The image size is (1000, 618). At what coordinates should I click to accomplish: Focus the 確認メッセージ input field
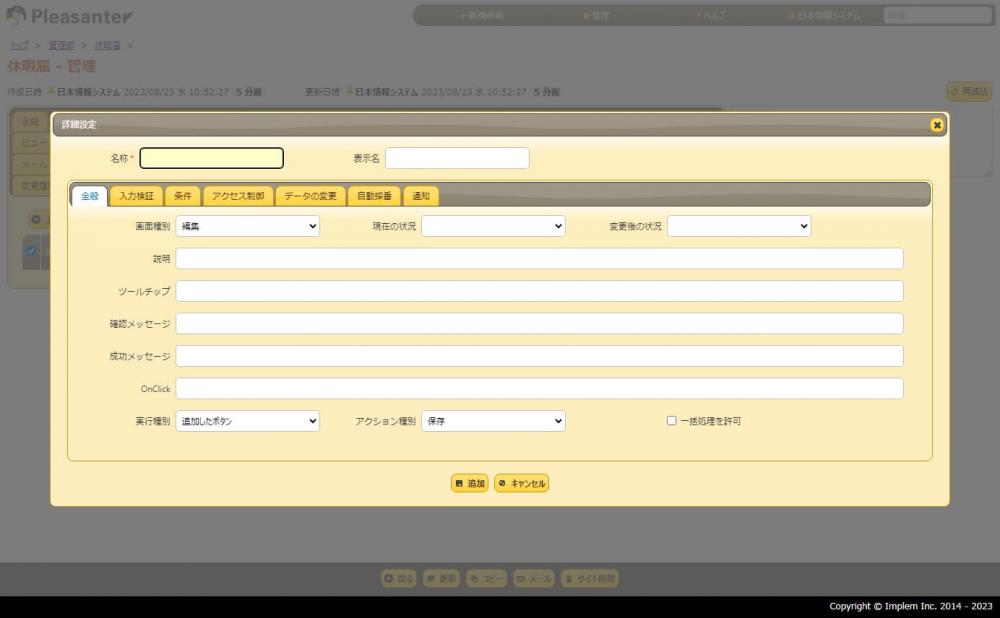[x=539, y=324]
